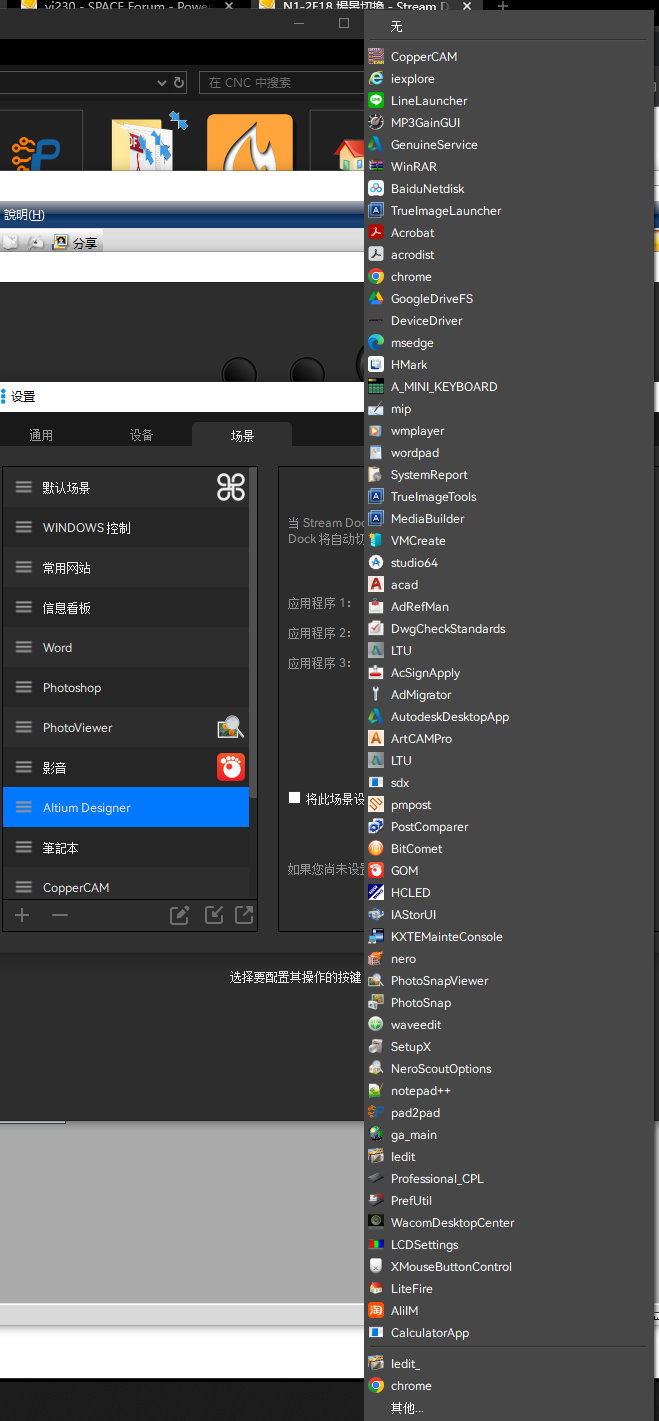The image size is (659, 1421).
Task: Click the orange flame icon in CNC window
Action: click(250, 144)
